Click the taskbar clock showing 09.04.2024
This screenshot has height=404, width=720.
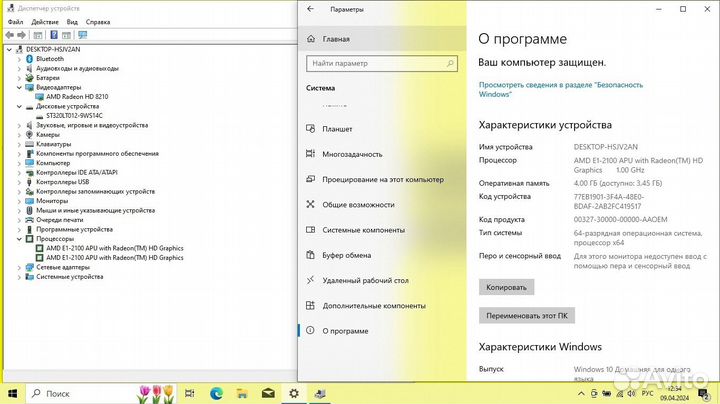(675, 394)
